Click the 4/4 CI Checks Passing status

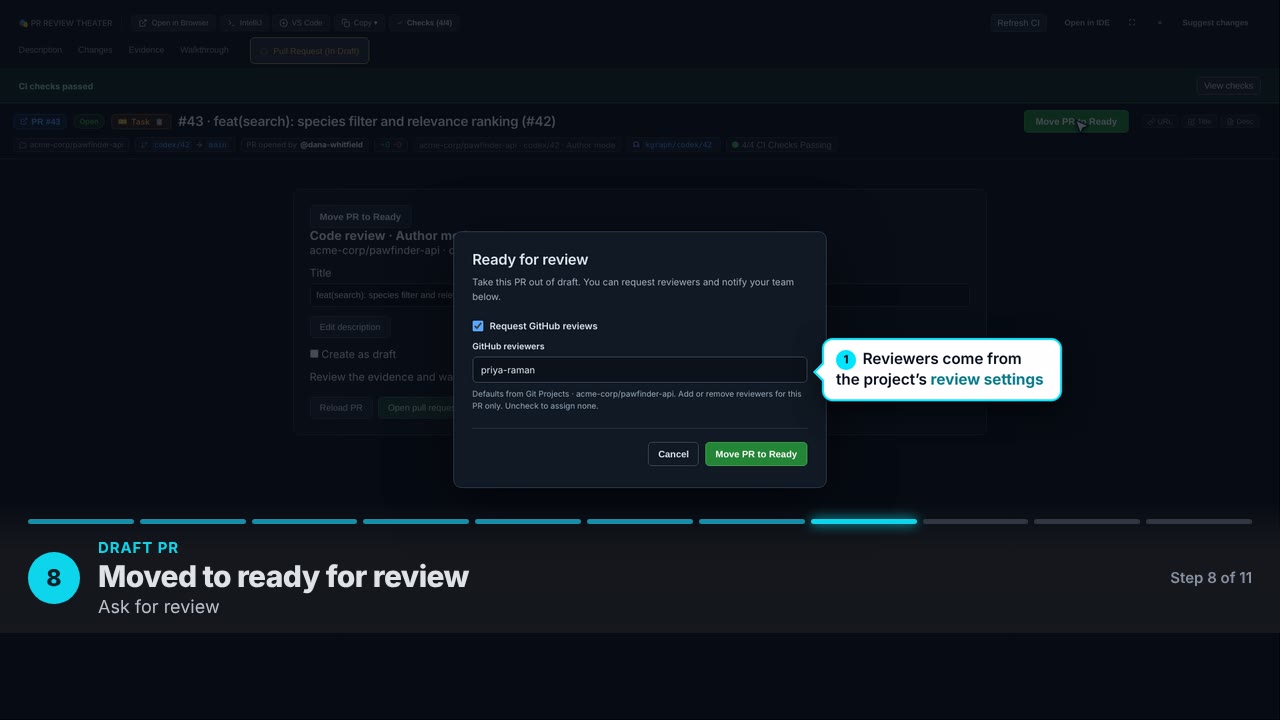coord(781,145)
